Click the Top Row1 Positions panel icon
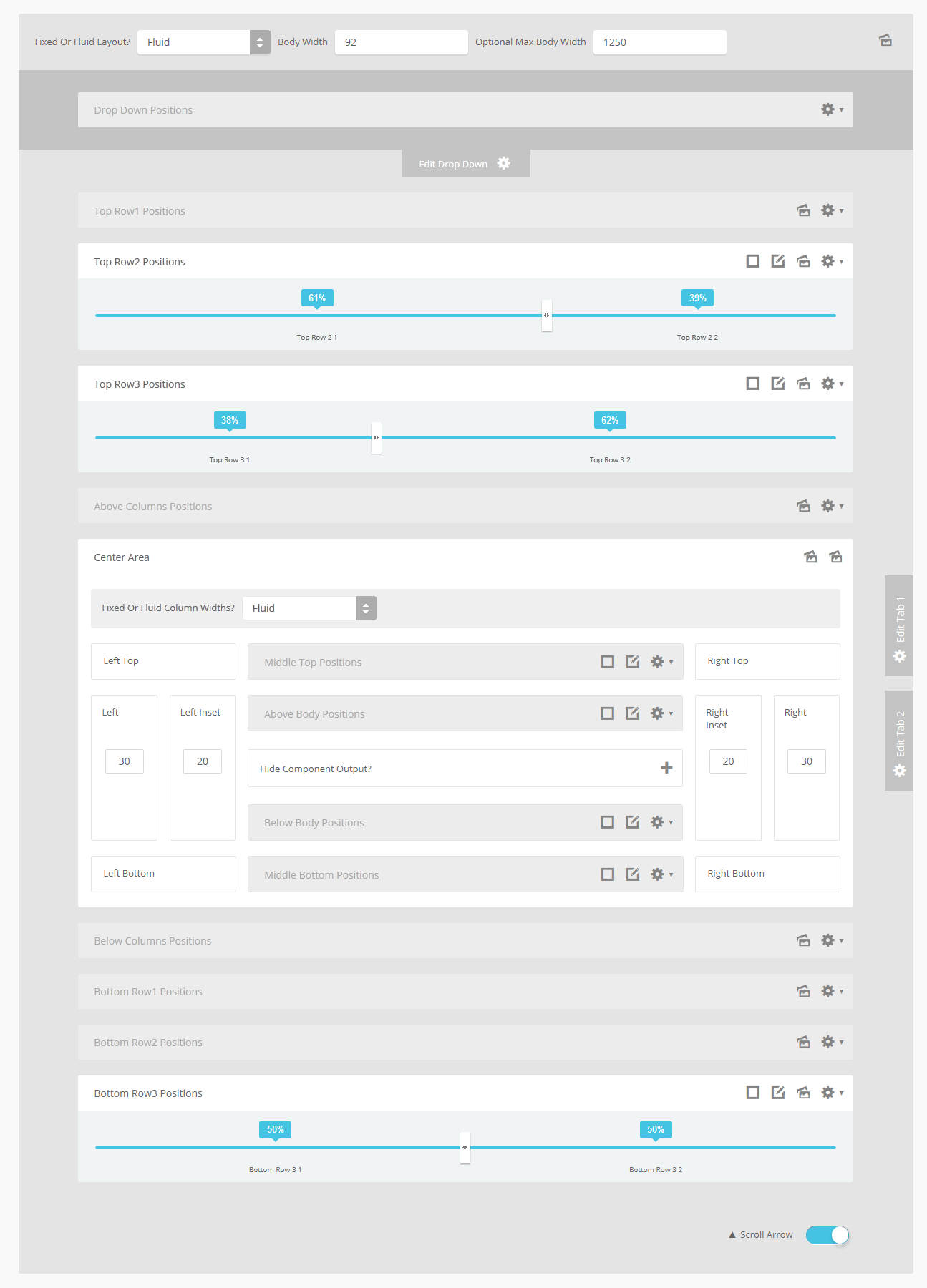927x1288 pixels. pyautogui.click(x=803, y=210)
